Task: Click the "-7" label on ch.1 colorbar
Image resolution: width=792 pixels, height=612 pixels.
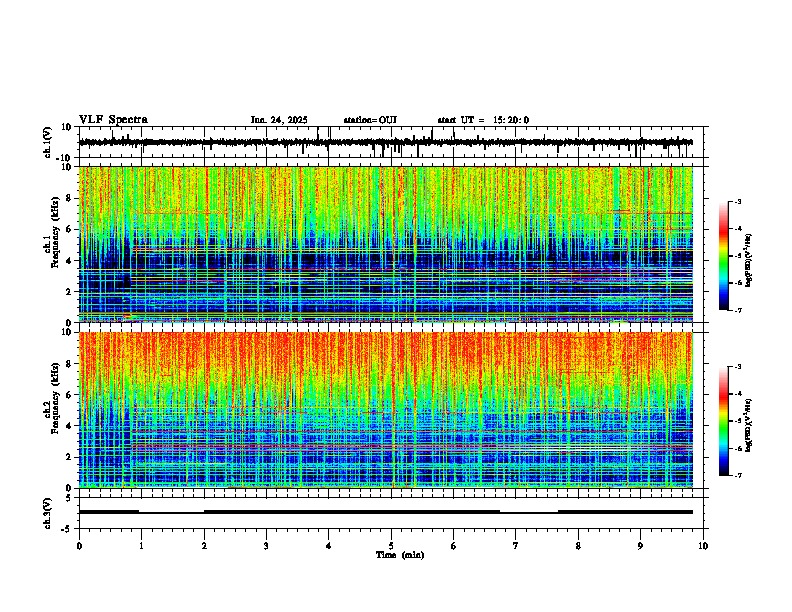Action: [x=737, y=310]
